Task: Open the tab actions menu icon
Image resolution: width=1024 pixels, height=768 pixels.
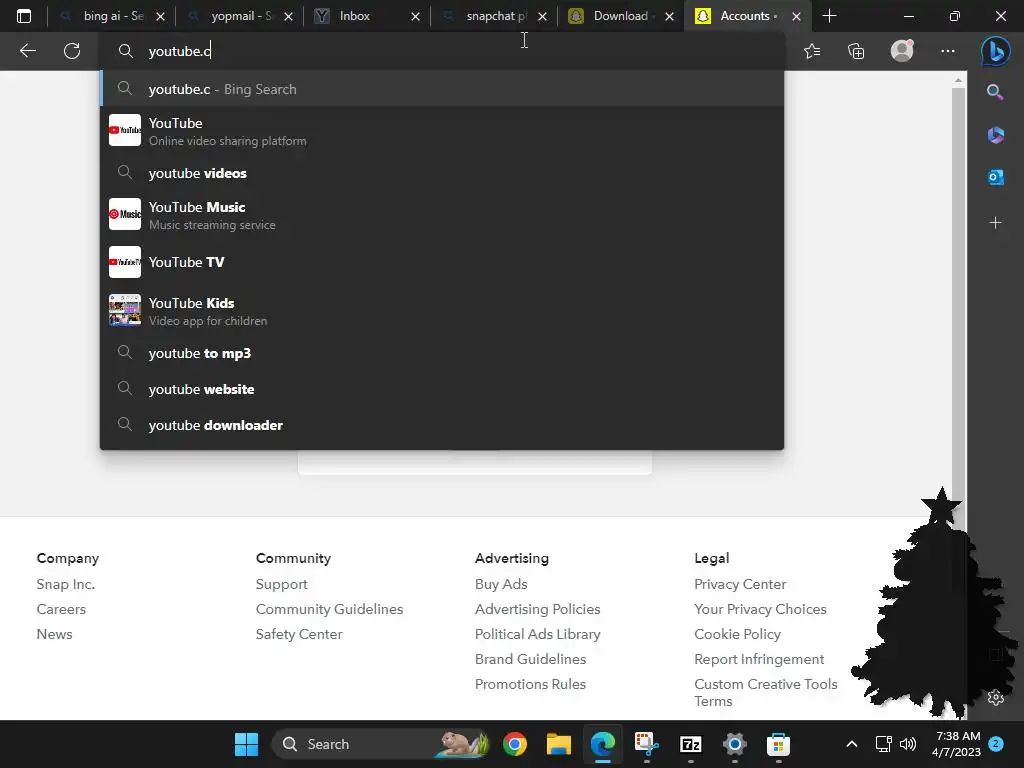Action: pyautogui.click(x=24, y=16)
